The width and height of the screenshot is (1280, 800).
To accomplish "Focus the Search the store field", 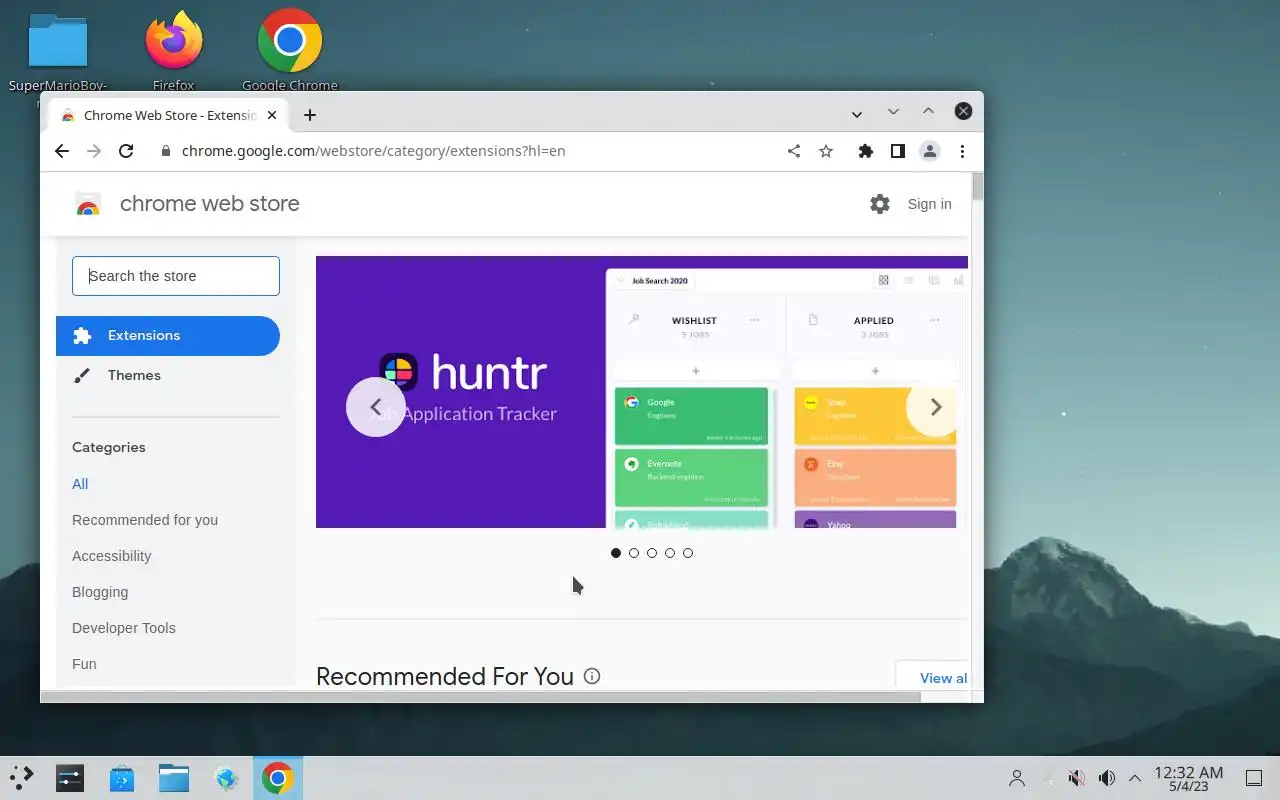I will (176, 276).
